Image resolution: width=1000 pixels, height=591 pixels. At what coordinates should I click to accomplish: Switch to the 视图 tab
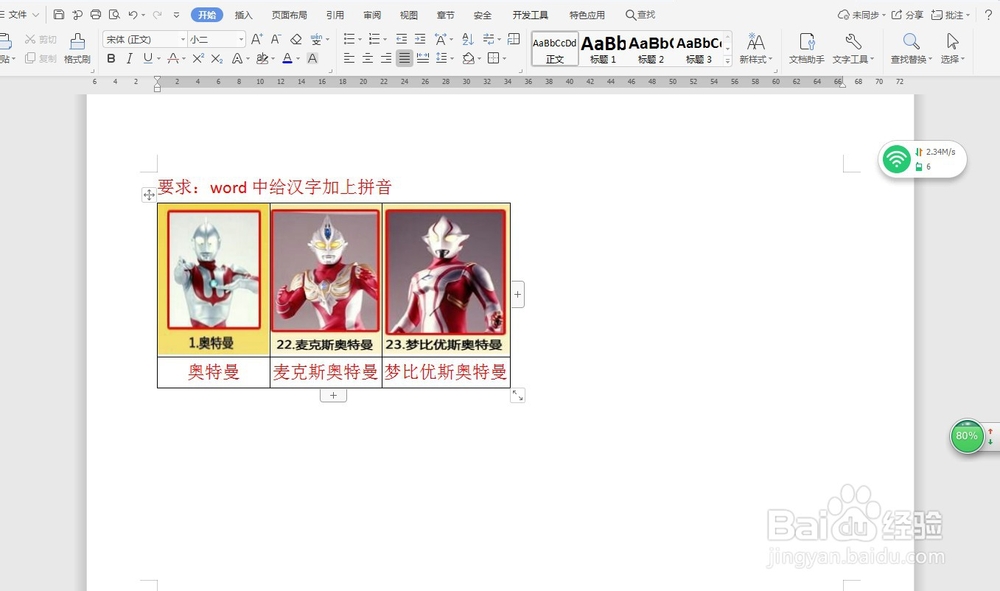409,15
